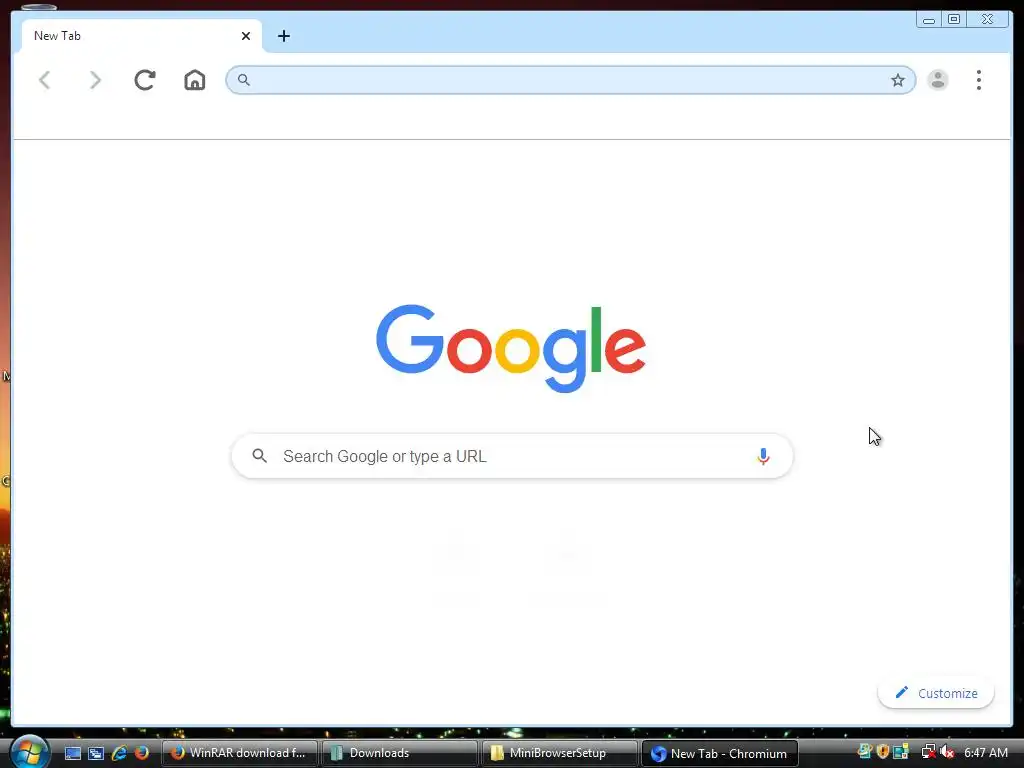Image resolution: width=1024 pixels, height=768 pixels.
Task: Click Switch between windows quick launch icon
Action: pos(96,753)
